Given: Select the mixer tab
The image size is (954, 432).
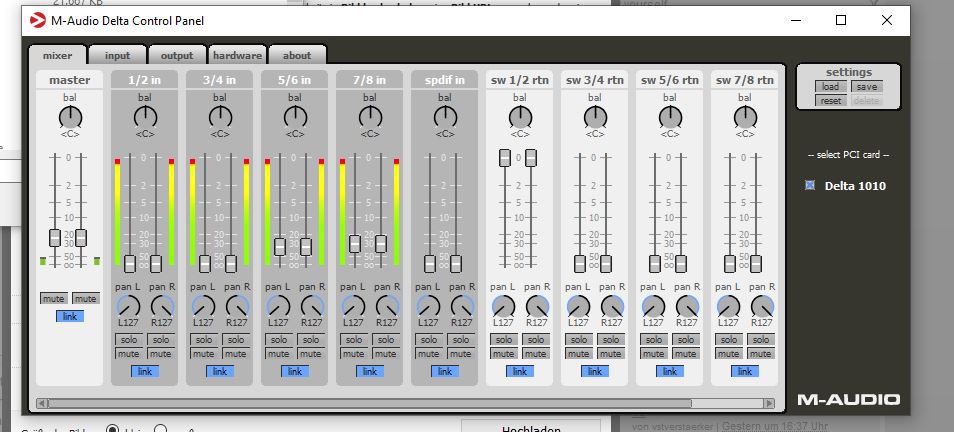Looking at the screenshot, I should click(57, 55).
